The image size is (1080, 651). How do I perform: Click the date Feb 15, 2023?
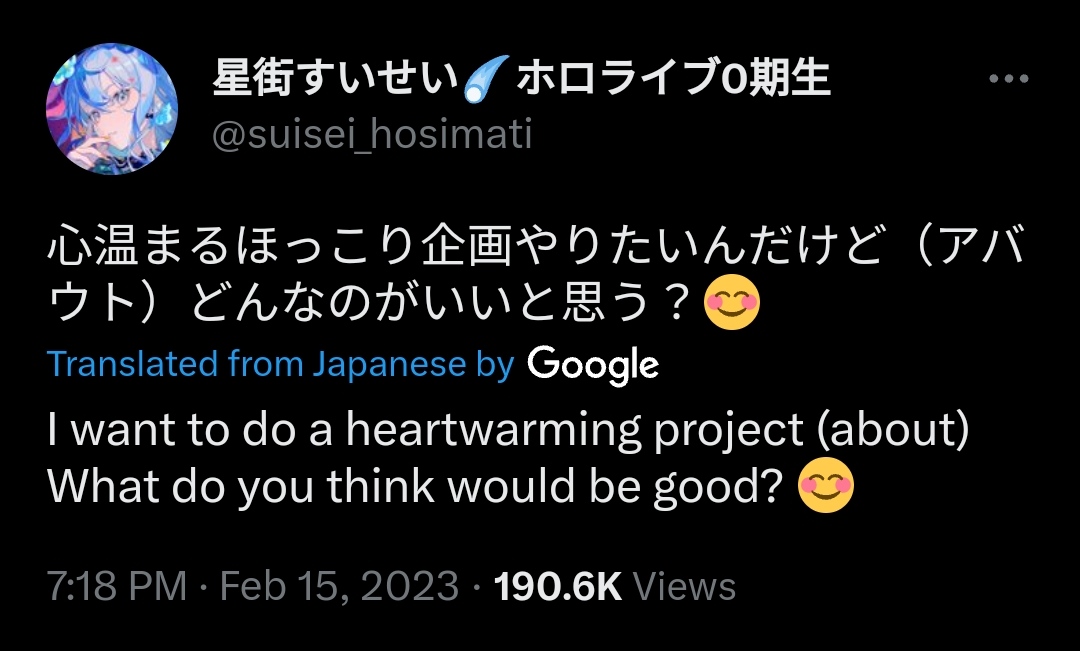[x=339, y=587]
